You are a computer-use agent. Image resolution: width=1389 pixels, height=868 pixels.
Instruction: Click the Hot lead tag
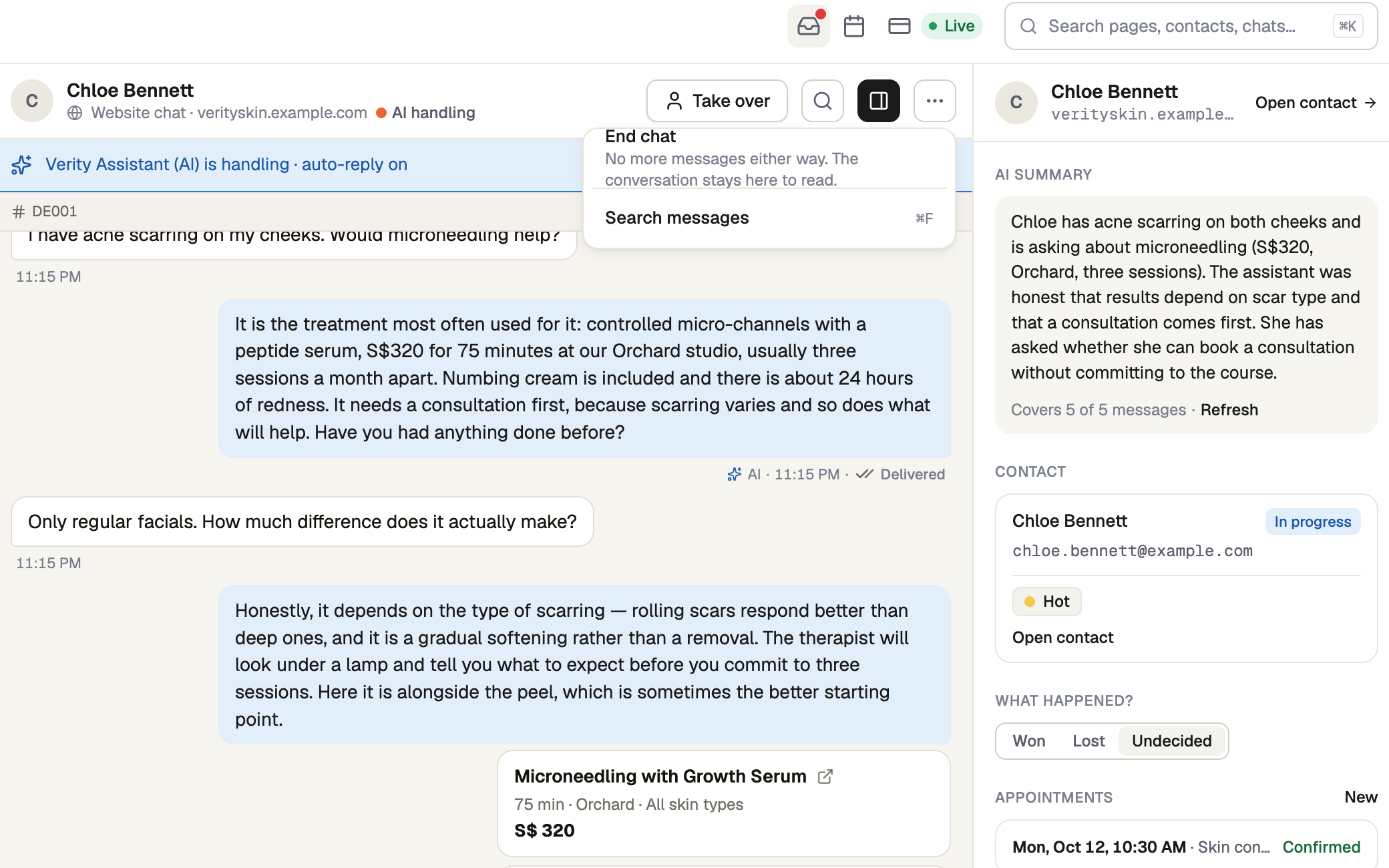1046,602
